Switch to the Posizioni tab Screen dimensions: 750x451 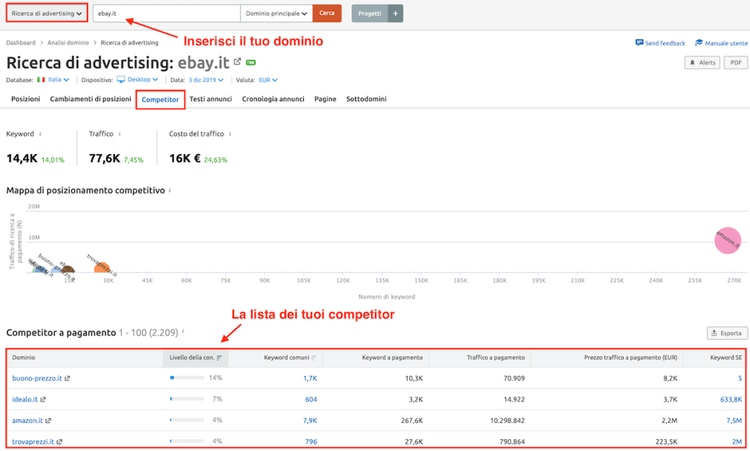tap(25, 99)
